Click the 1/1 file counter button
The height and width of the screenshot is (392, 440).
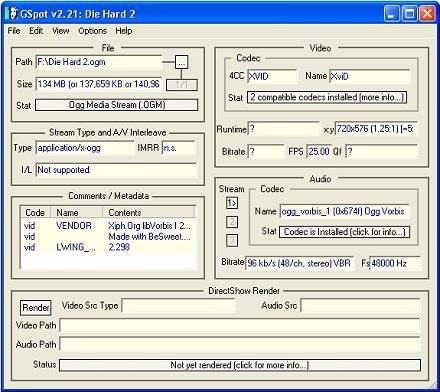pyautogui.click(x=182, y=85)
